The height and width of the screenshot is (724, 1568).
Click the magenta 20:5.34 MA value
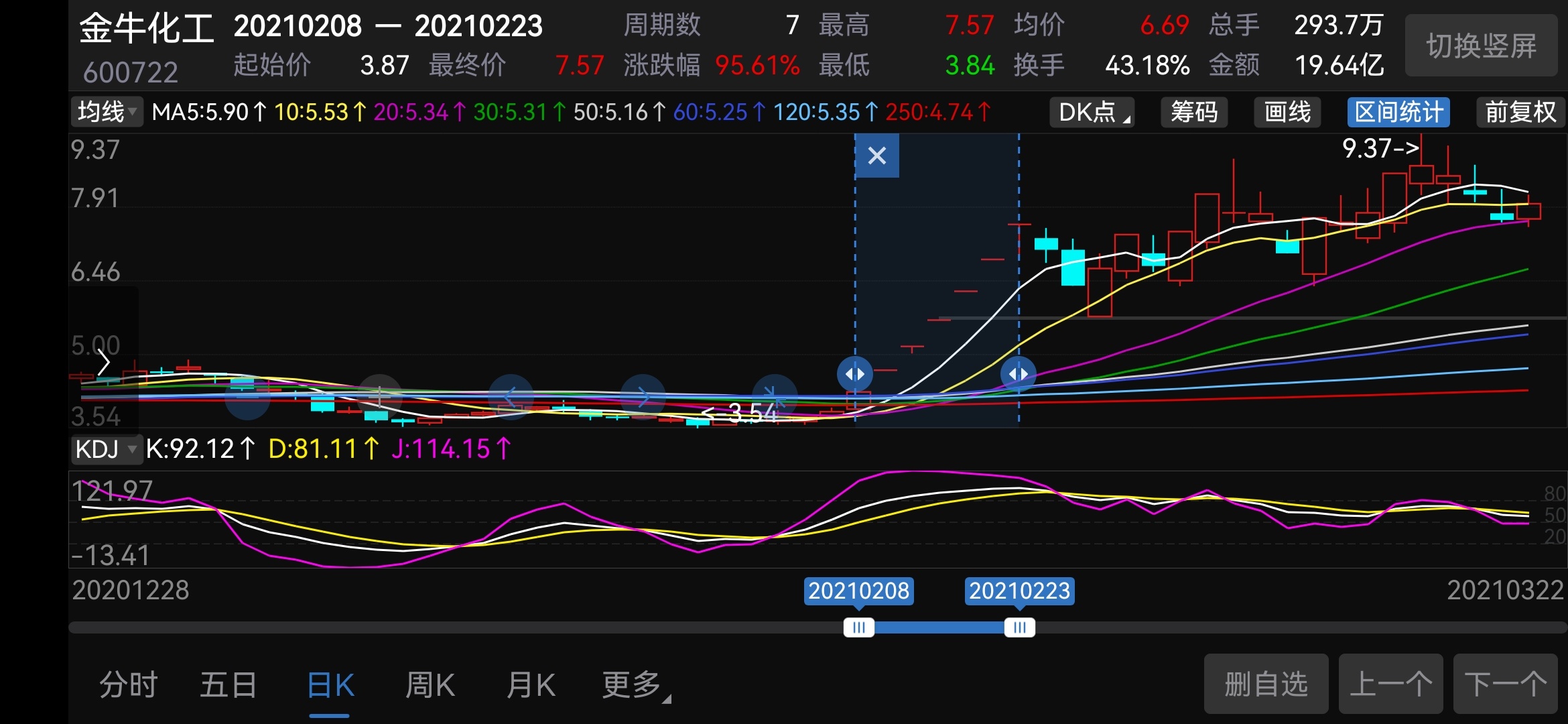point(419,112)
